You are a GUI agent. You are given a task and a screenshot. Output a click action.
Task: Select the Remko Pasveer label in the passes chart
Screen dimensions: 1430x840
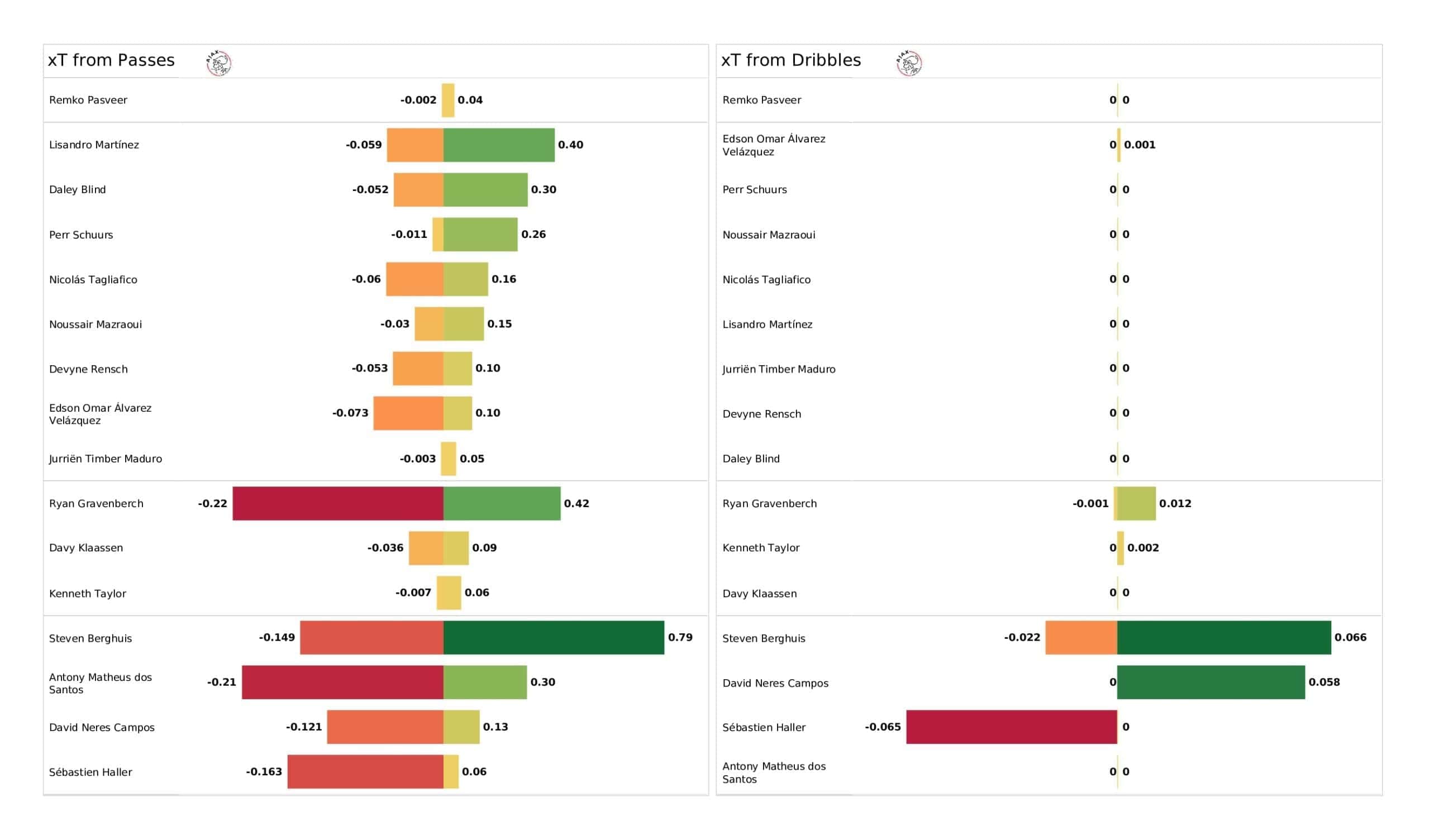(88, 101)
